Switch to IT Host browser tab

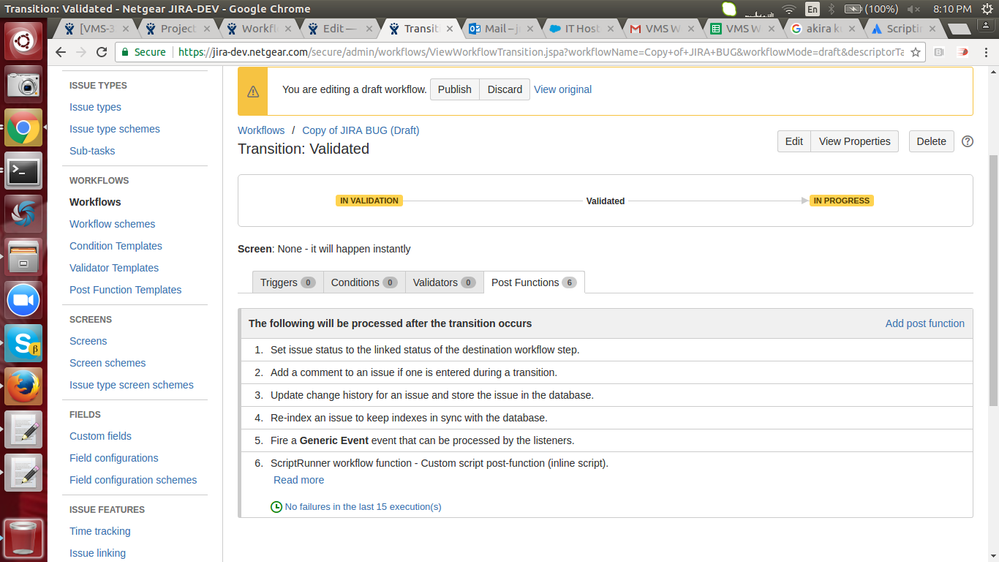point(582,29)
